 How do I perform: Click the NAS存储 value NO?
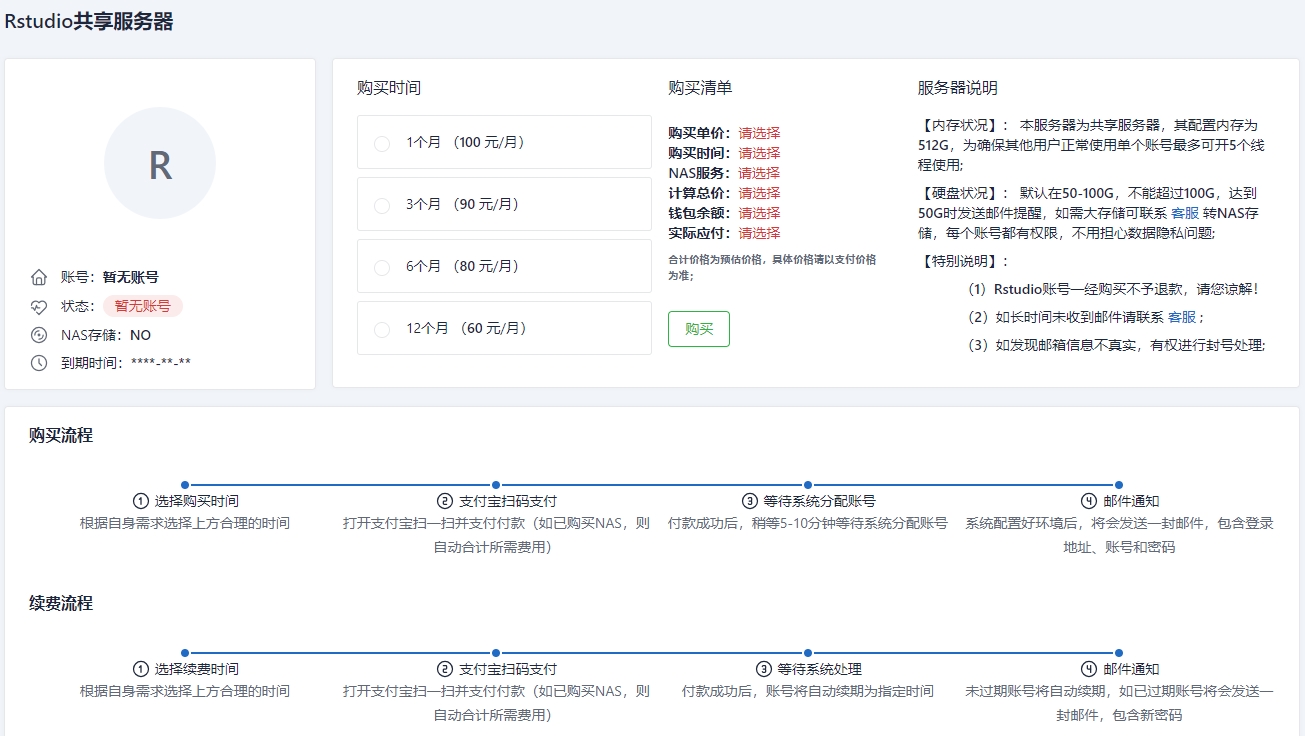coord(140,335)
